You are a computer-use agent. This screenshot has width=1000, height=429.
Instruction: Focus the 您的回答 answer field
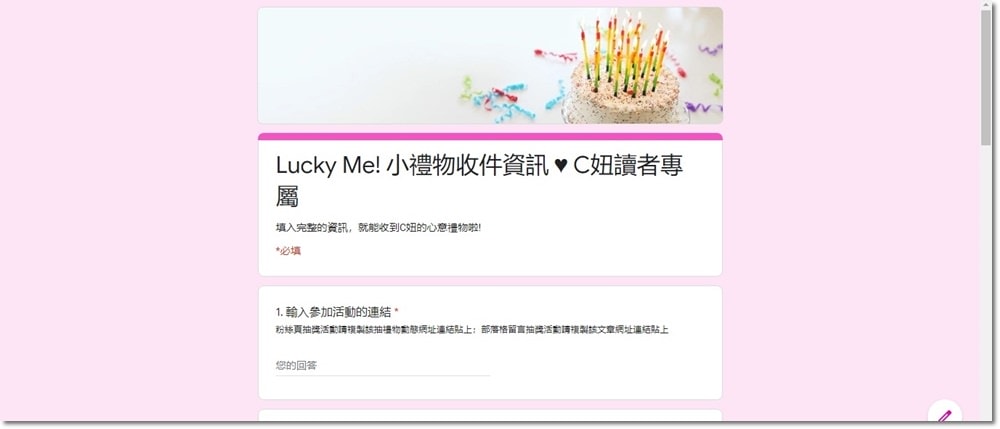click(x=383, y=366)
